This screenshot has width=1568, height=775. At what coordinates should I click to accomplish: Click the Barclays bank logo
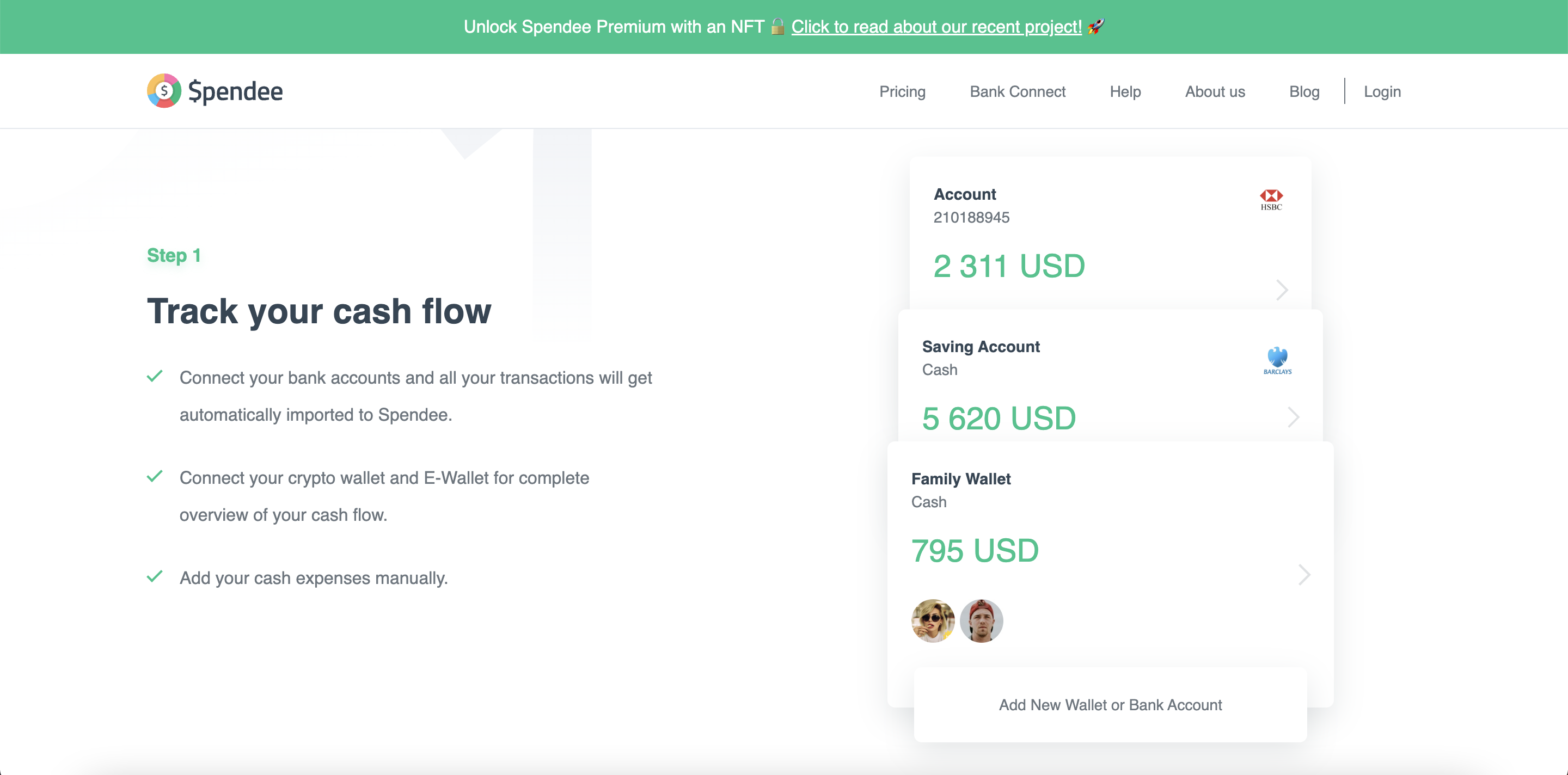coord(1277,360)
